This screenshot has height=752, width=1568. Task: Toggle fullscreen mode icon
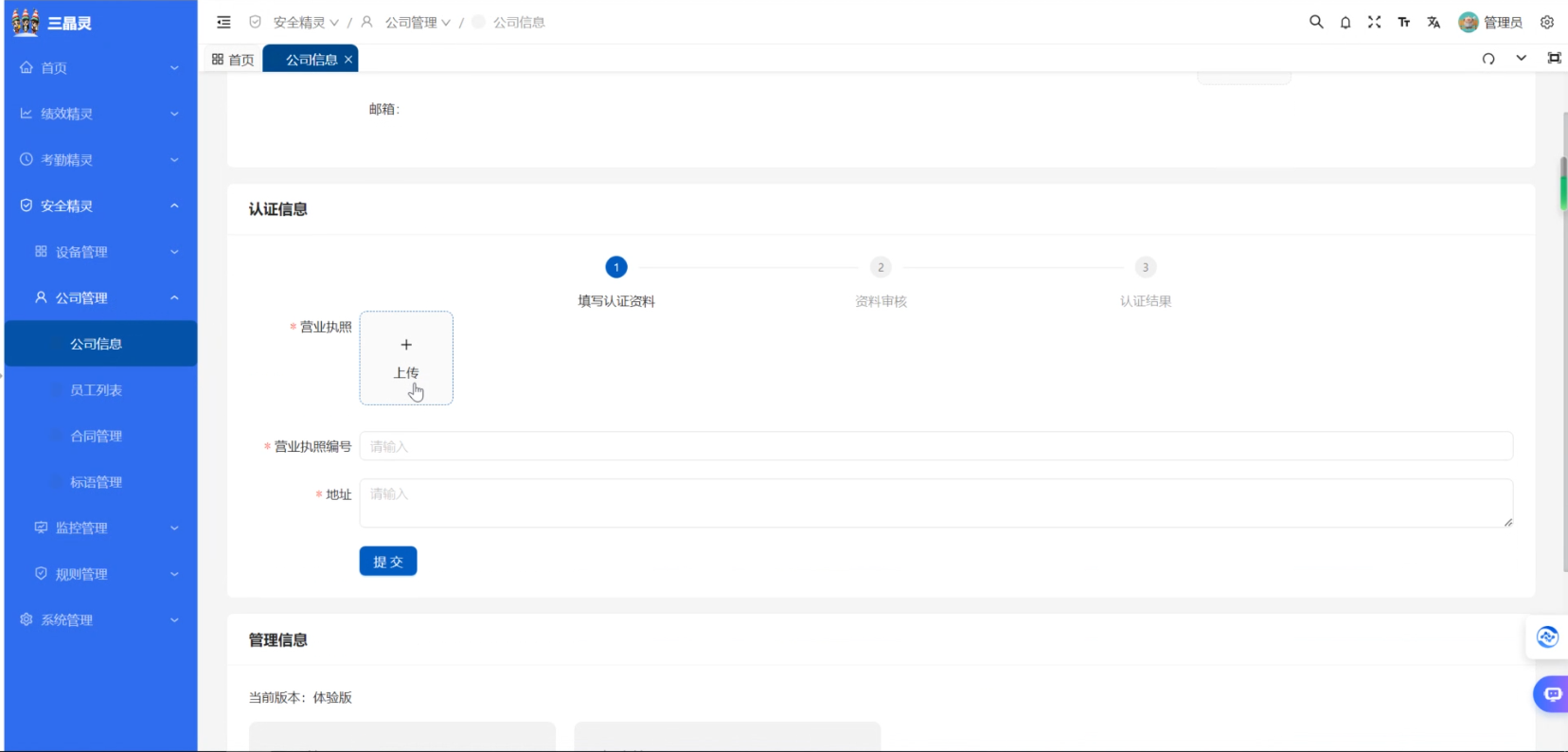pos(1374,22)
